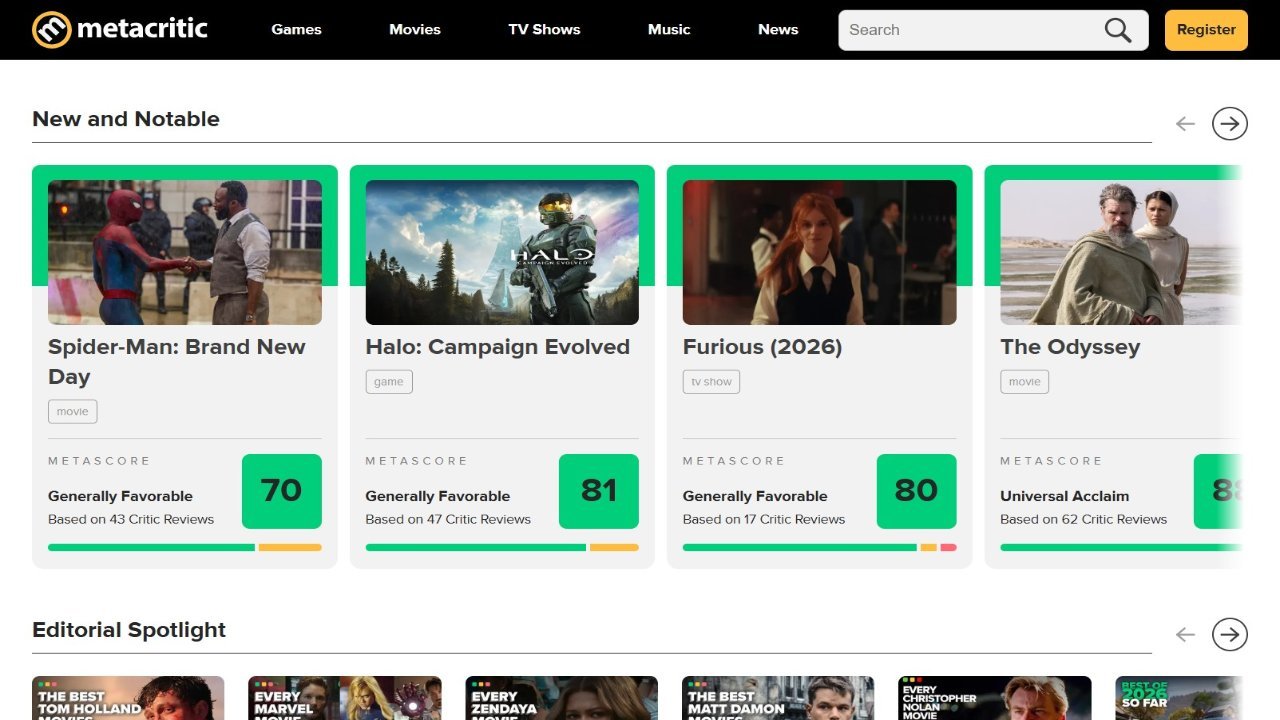Open The Odyssey title link

tap(1070, 347)
